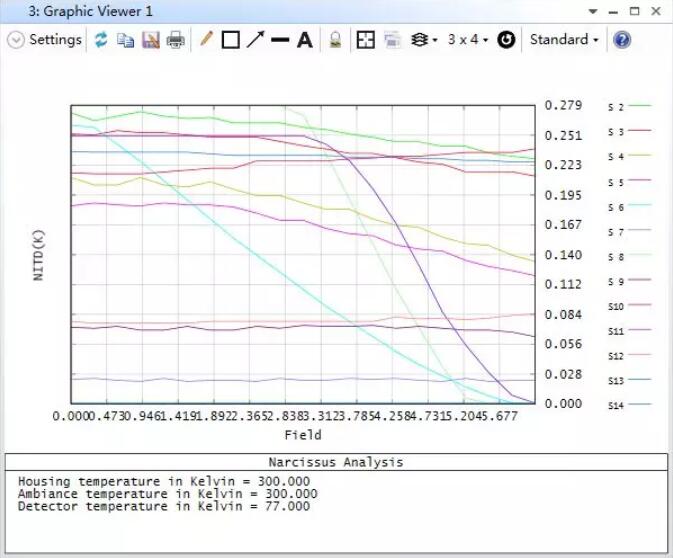Click the Refresh/update icon in the toolbar

(x=101, y=40)
